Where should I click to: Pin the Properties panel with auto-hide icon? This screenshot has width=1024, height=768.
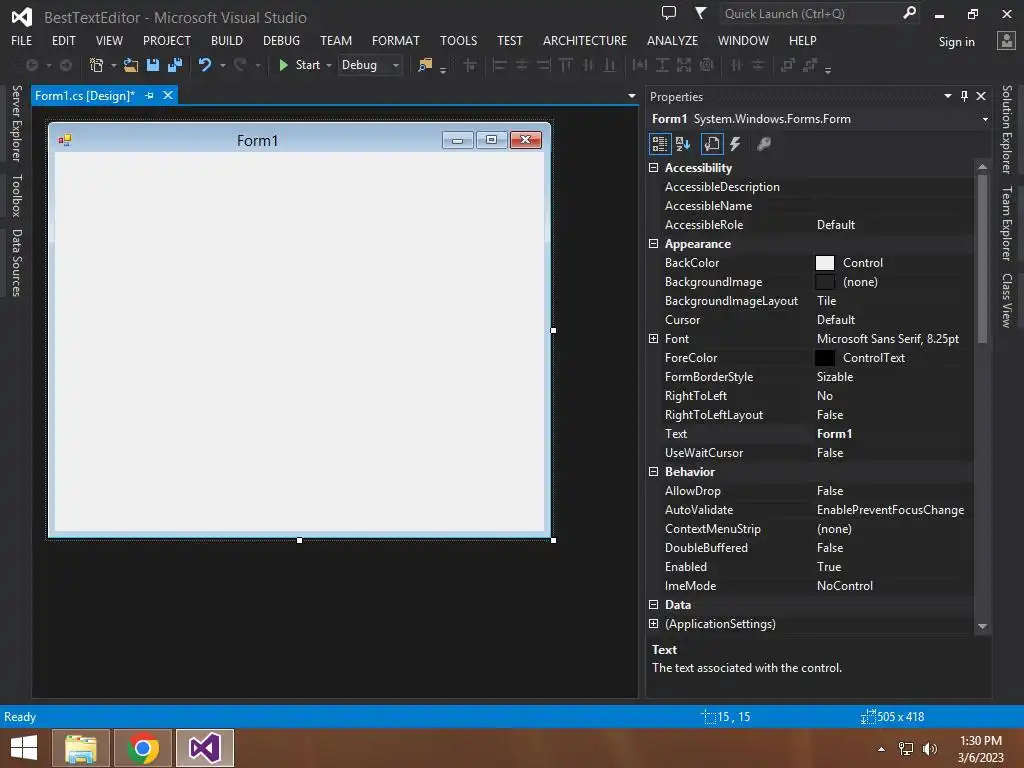(x=965, y=96)
